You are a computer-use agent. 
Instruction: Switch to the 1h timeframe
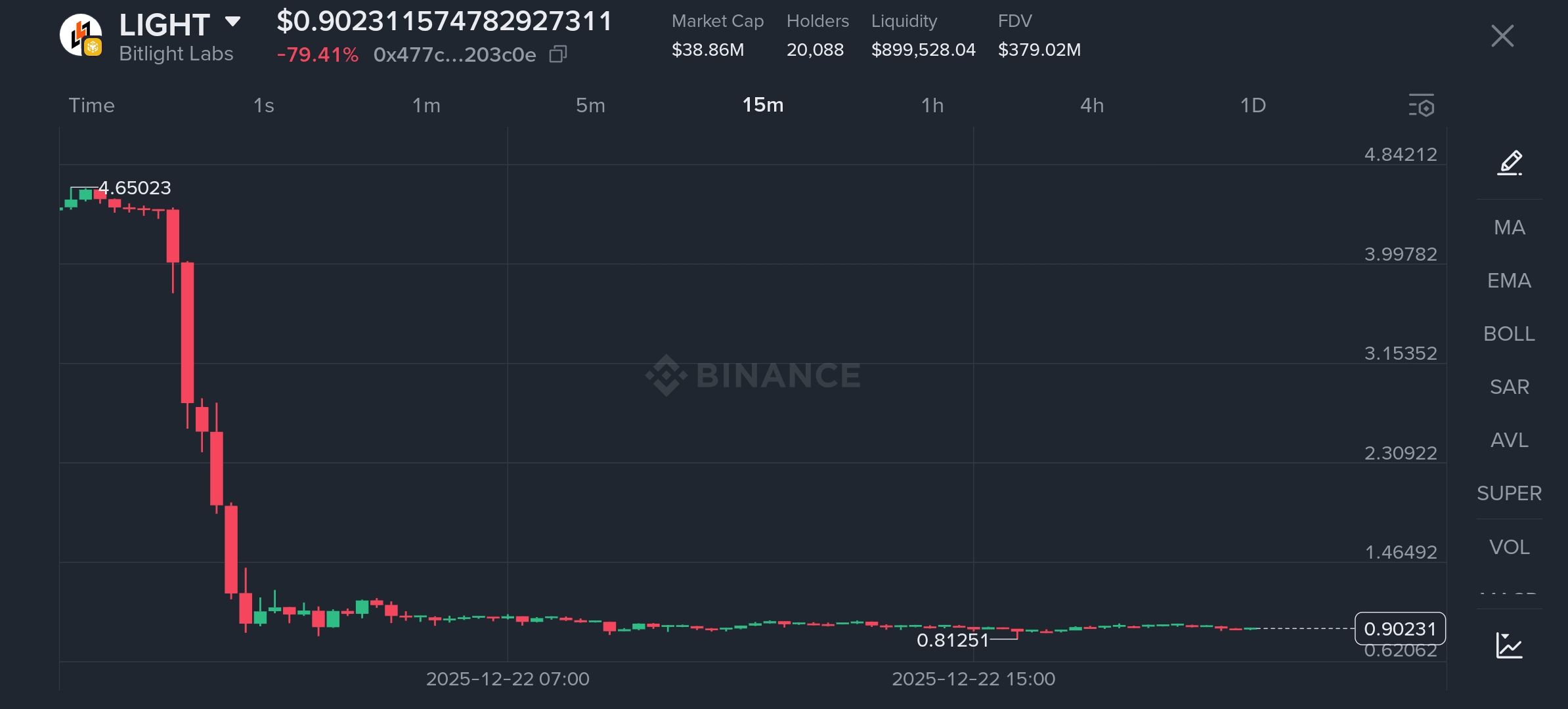click(932, 105)
